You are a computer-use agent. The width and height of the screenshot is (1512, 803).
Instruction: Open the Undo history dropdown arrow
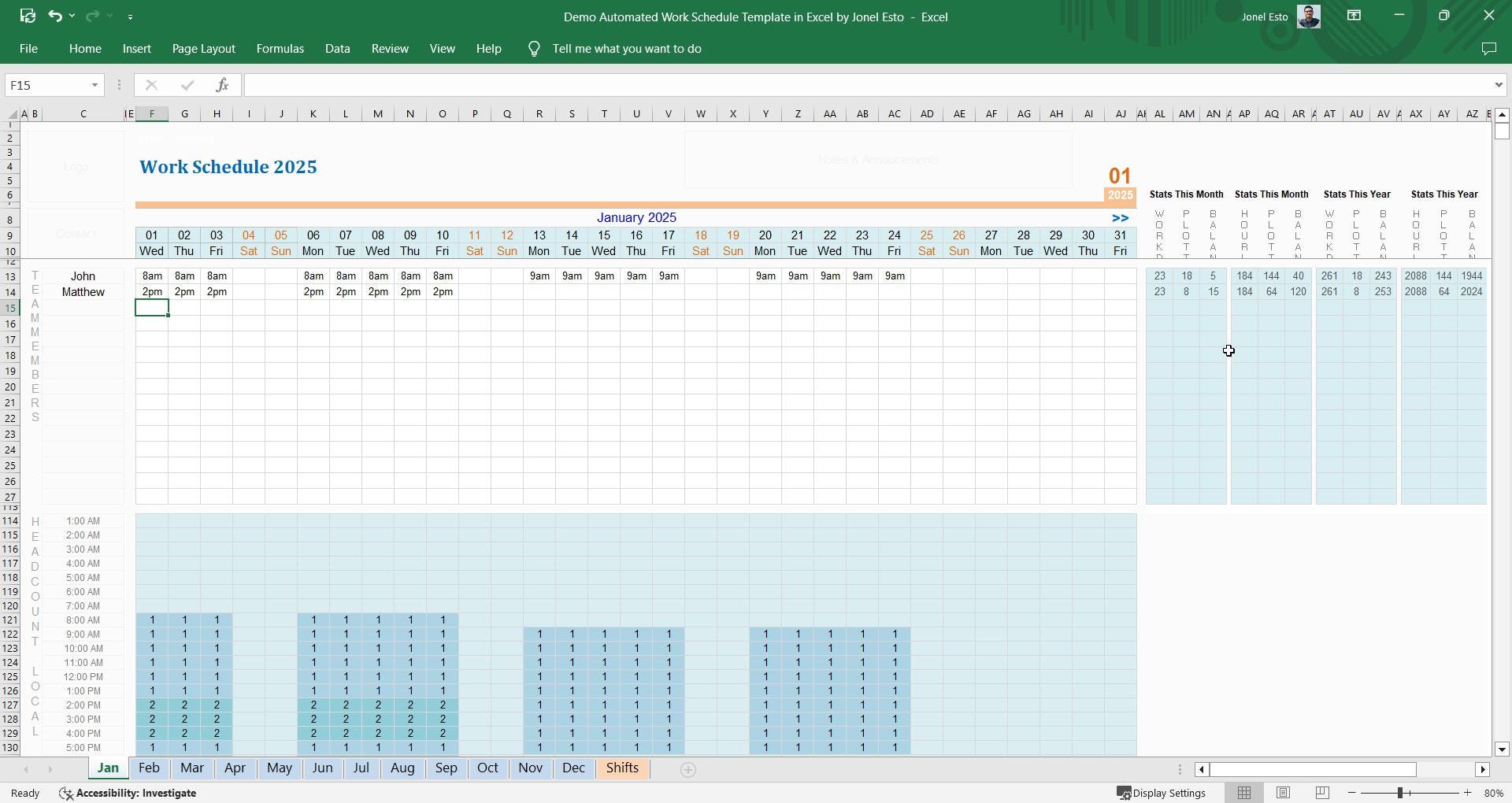click(72, 16)
